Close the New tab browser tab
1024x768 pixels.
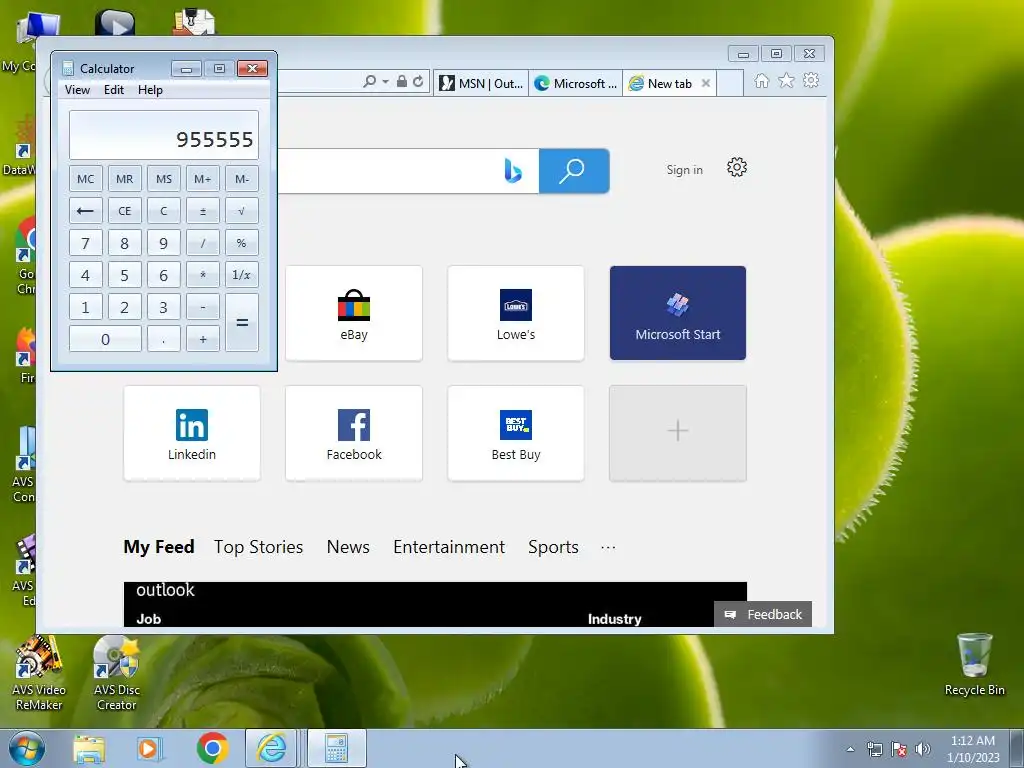coord(706,84)
